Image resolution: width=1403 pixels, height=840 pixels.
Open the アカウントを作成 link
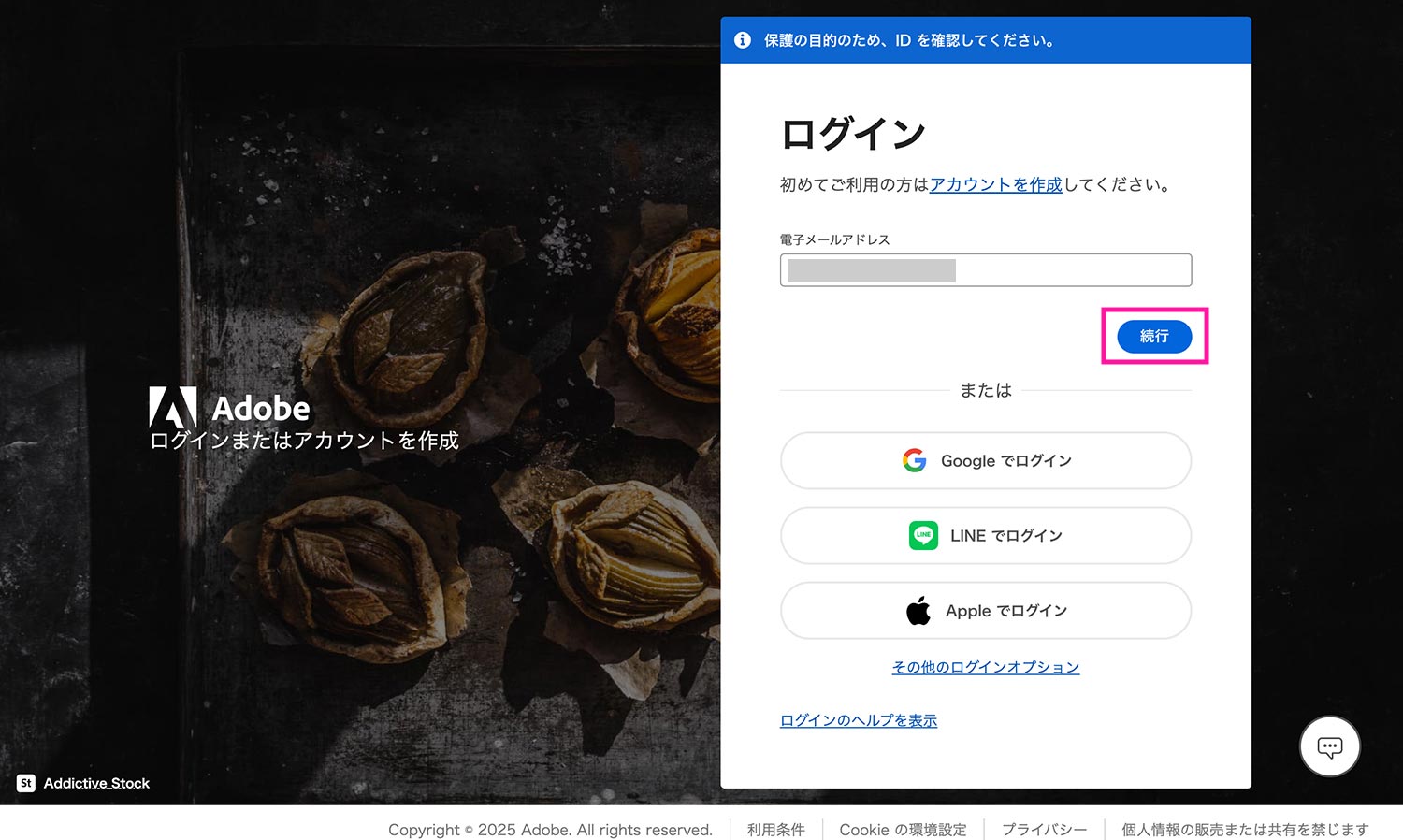coord(995,184)
